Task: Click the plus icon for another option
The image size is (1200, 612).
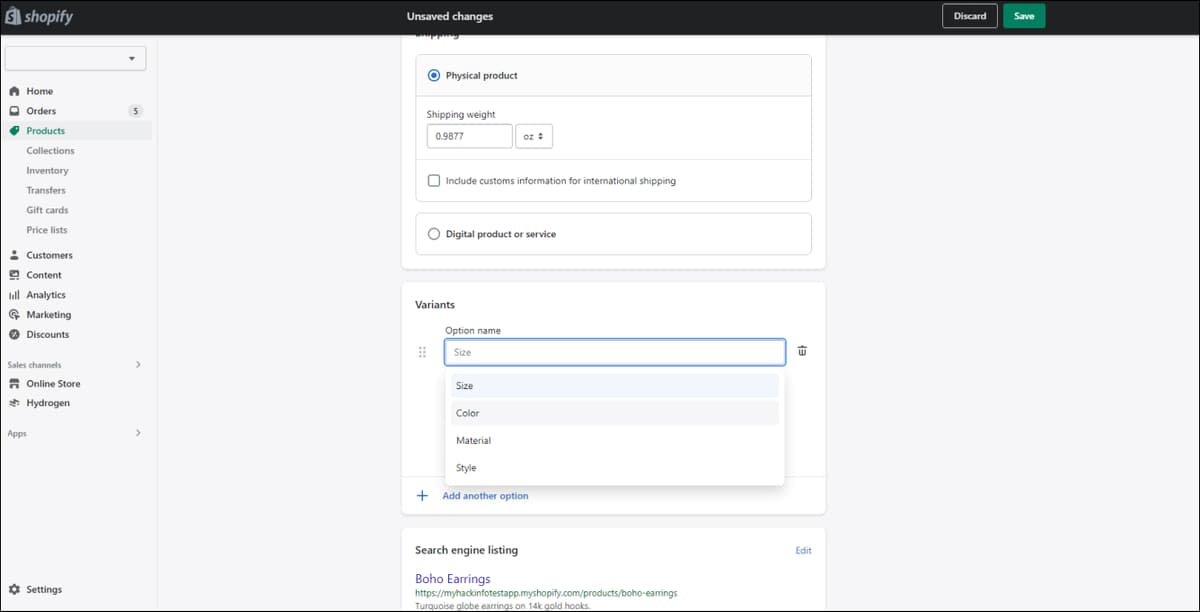Action: point(422,496)
